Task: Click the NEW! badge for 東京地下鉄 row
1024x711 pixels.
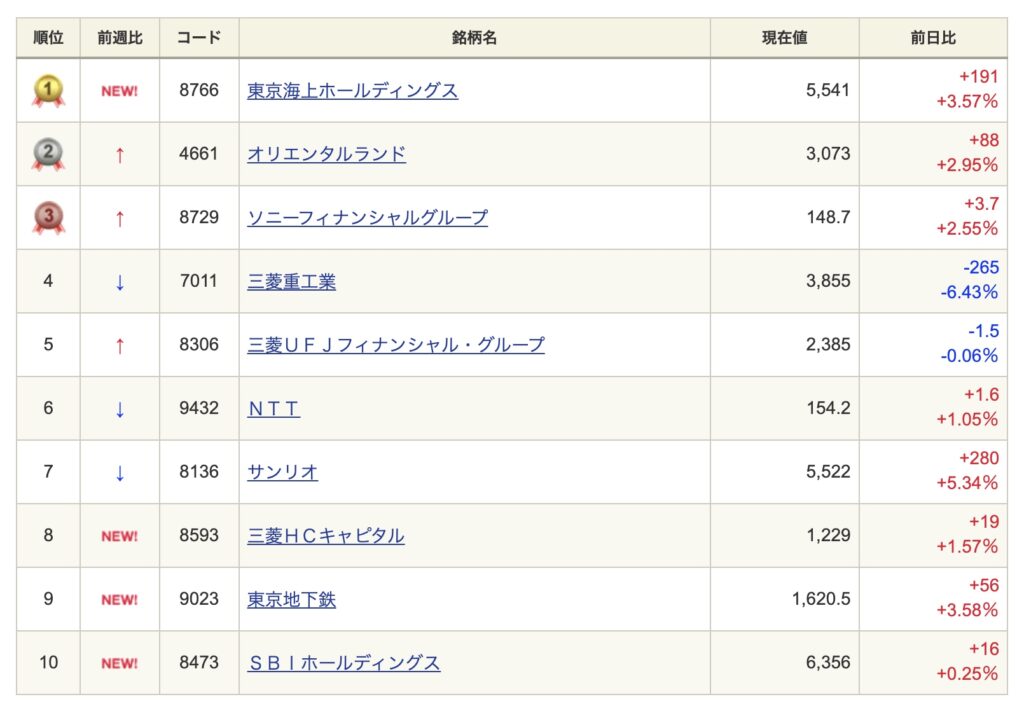Action: pos(120,599)
